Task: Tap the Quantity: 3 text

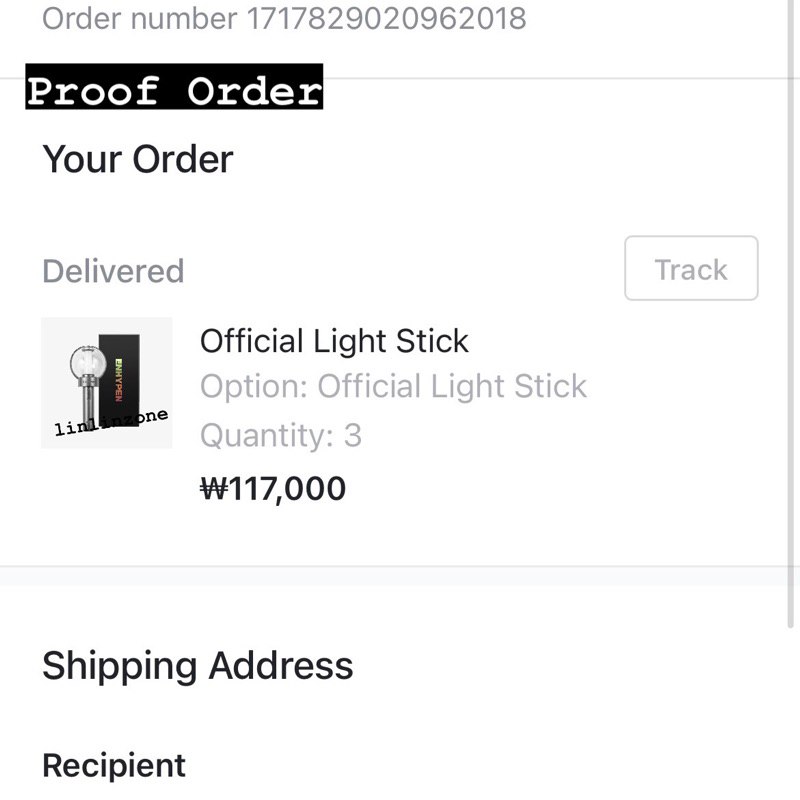Action: click(x=281, y=435)
